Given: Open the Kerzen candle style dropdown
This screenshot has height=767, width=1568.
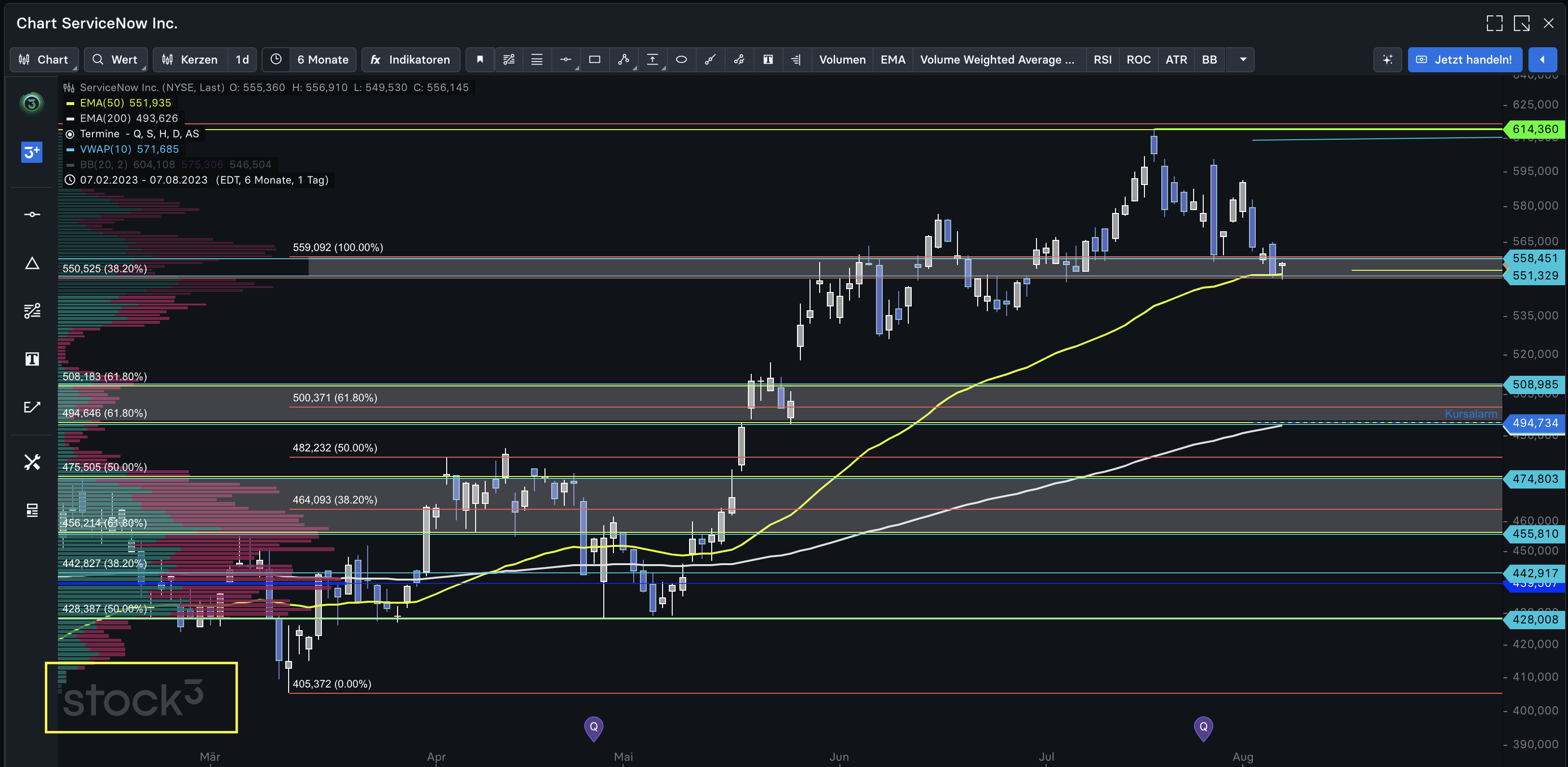Looking at the screenshot, I should click(x=190, y=60).
